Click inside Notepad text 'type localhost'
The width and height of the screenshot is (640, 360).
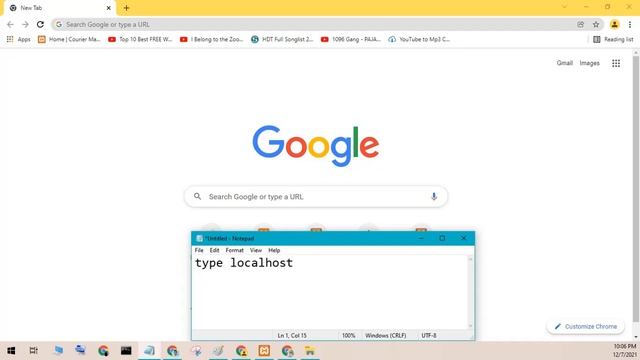point(244,263)
